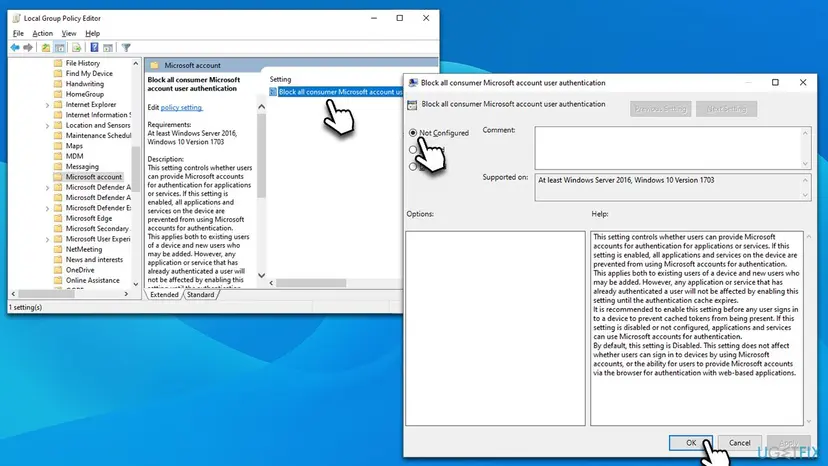Click the Supported on text field
Viewport: 828px width, 466px height.
coord(673,187)
